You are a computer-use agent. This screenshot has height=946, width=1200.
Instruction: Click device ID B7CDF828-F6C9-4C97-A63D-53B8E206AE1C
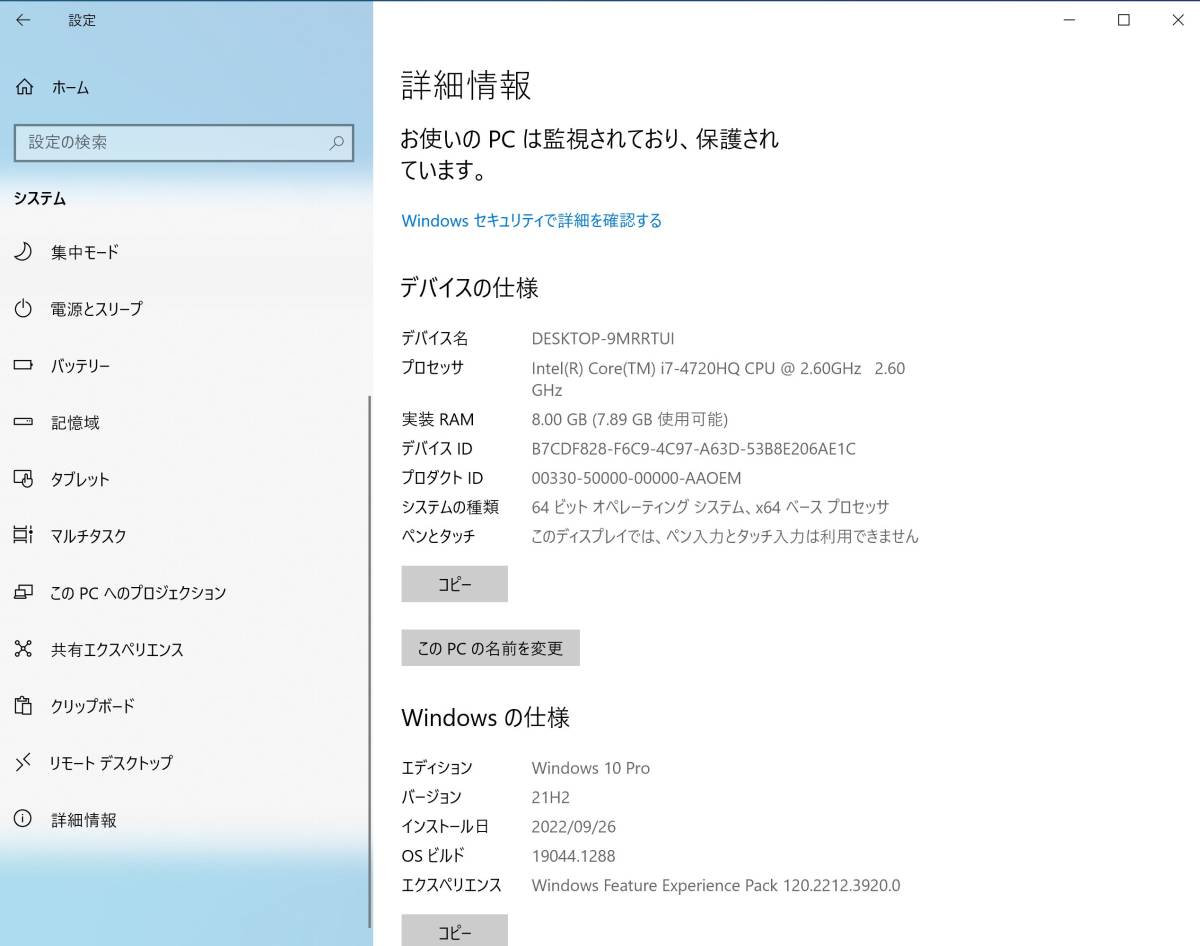pyautogui.click(x=694, y=449)
